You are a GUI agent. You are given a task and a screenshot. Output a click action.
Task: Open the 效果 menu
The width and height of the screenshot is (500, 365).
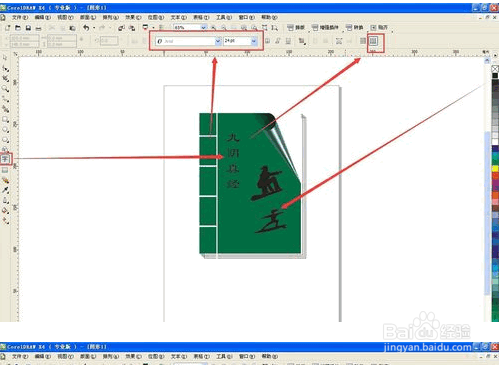[x=133, y=17]
